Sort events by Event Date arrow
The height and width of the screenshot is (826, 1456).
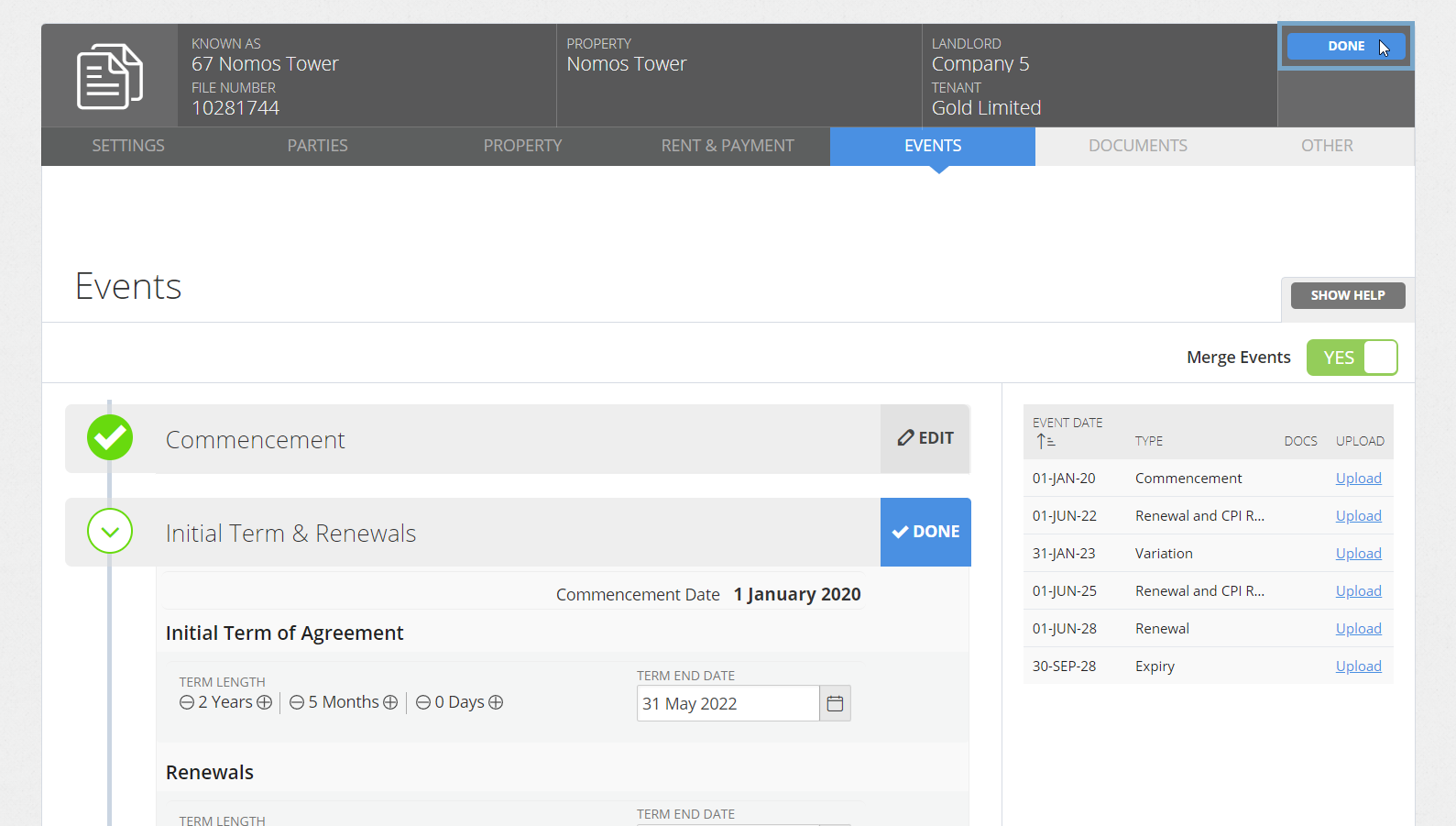point(1045,441)
